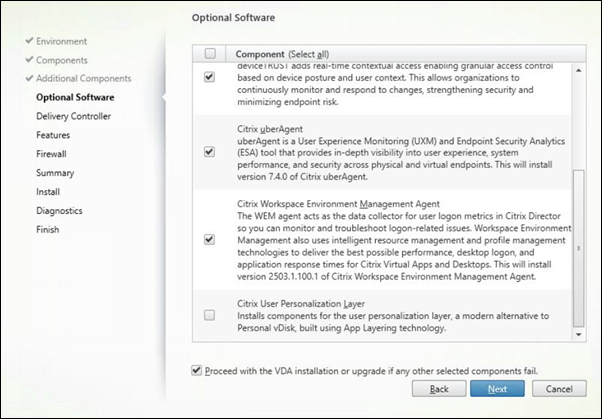Screen dimensions: 602x419
Task: Open the Firewall step in sidebar
Action: click(51, 154)
